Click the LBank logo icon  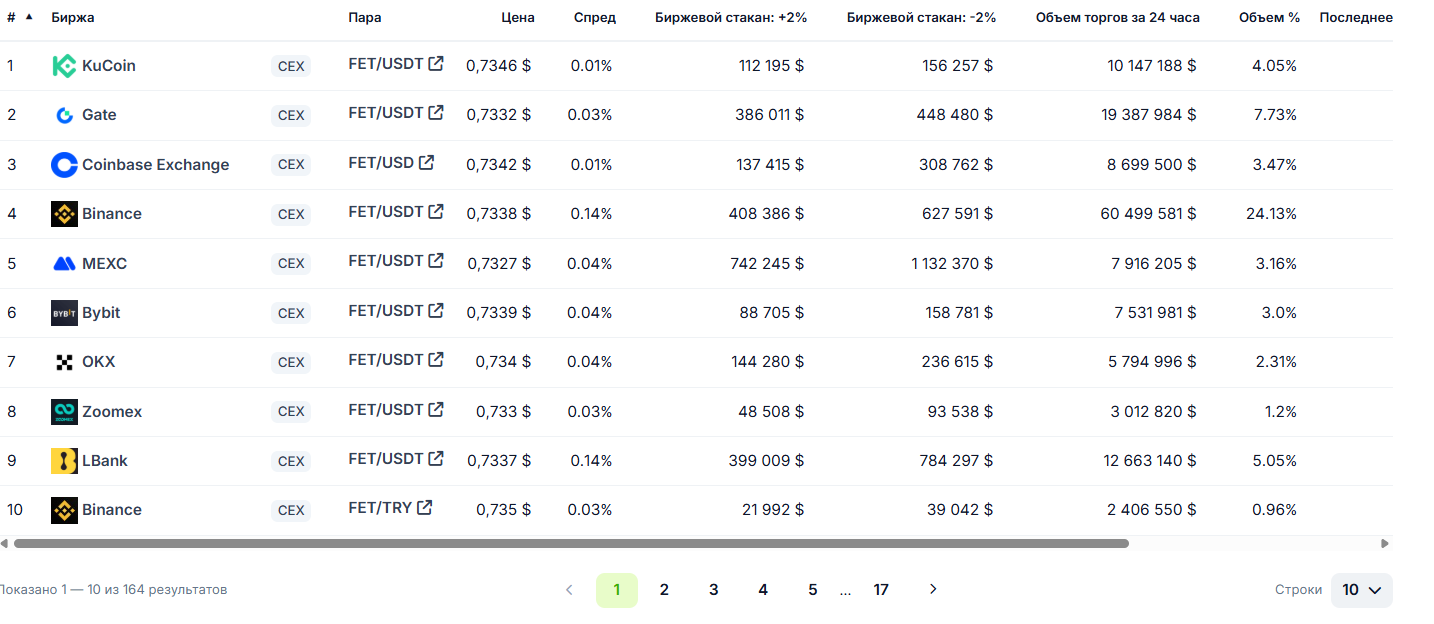pos(64,461)
